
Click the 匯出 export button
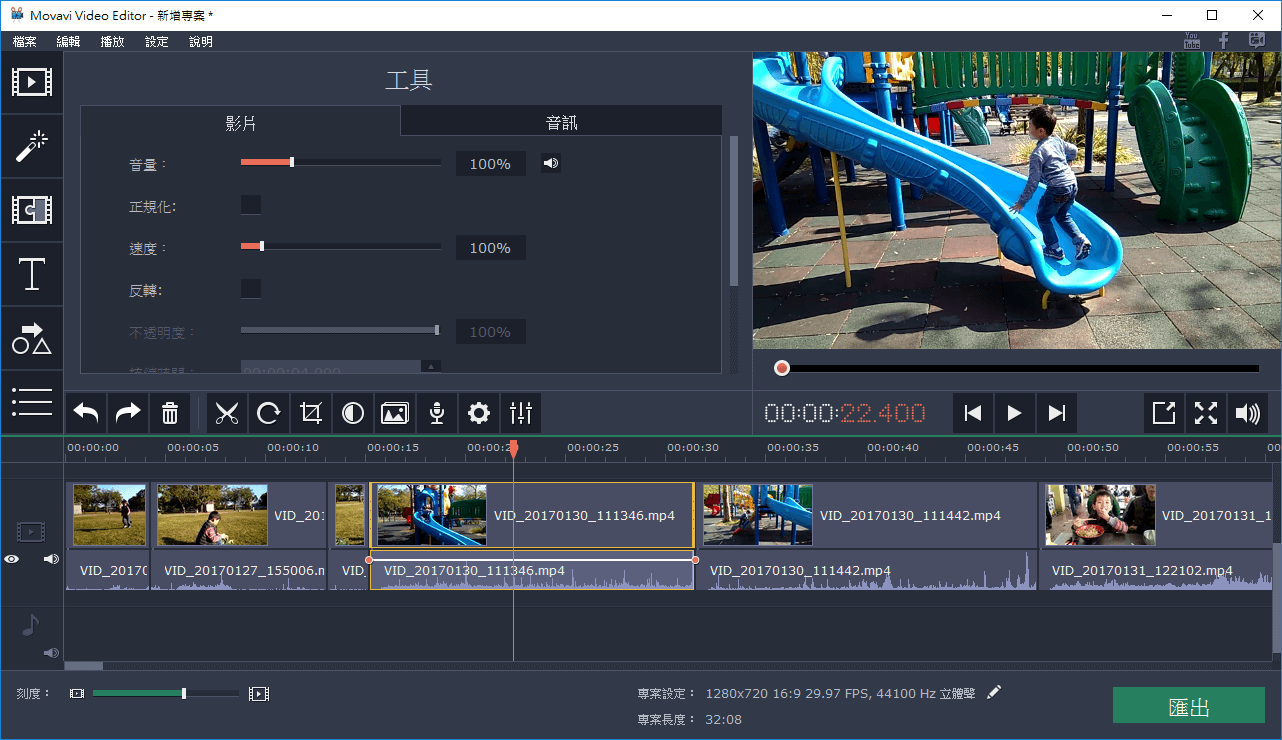1188,705
